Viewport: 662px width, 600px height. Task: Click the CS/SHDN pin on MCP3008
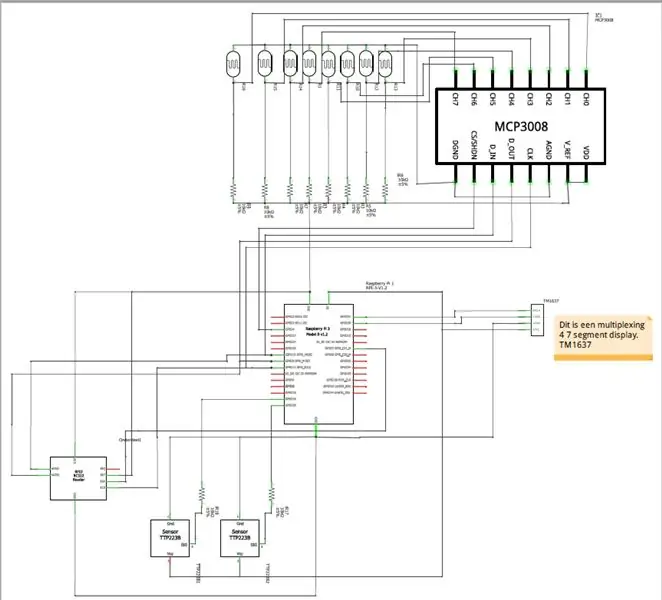474,173
